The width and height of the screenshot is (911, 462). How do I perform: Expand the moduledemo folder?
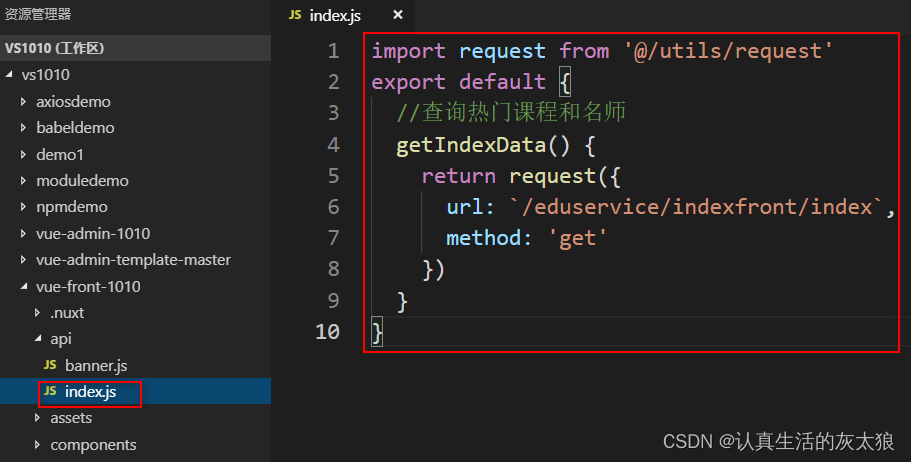tap(82, 181)
